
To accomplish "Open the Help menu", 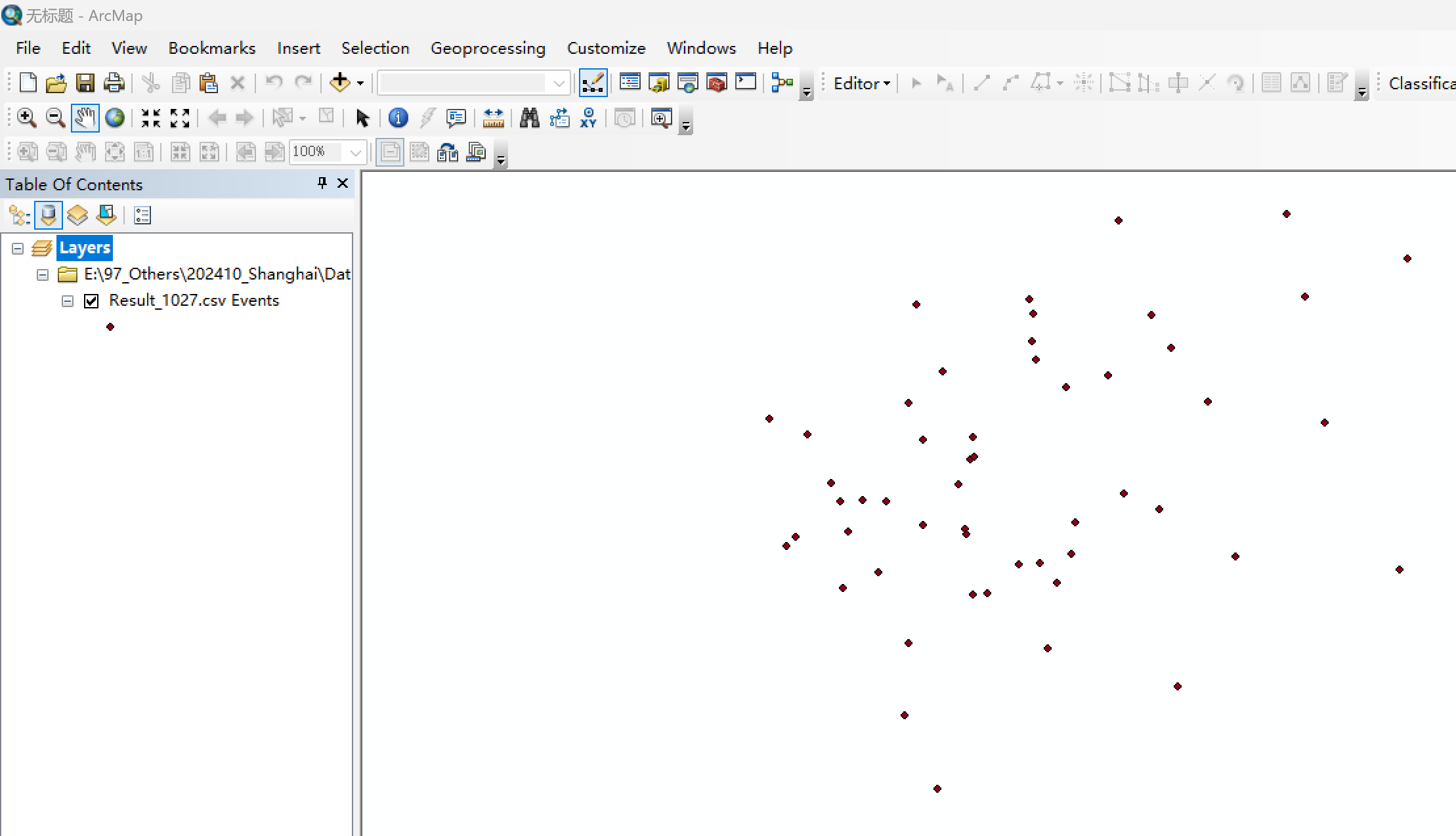I will click(775, 48).
